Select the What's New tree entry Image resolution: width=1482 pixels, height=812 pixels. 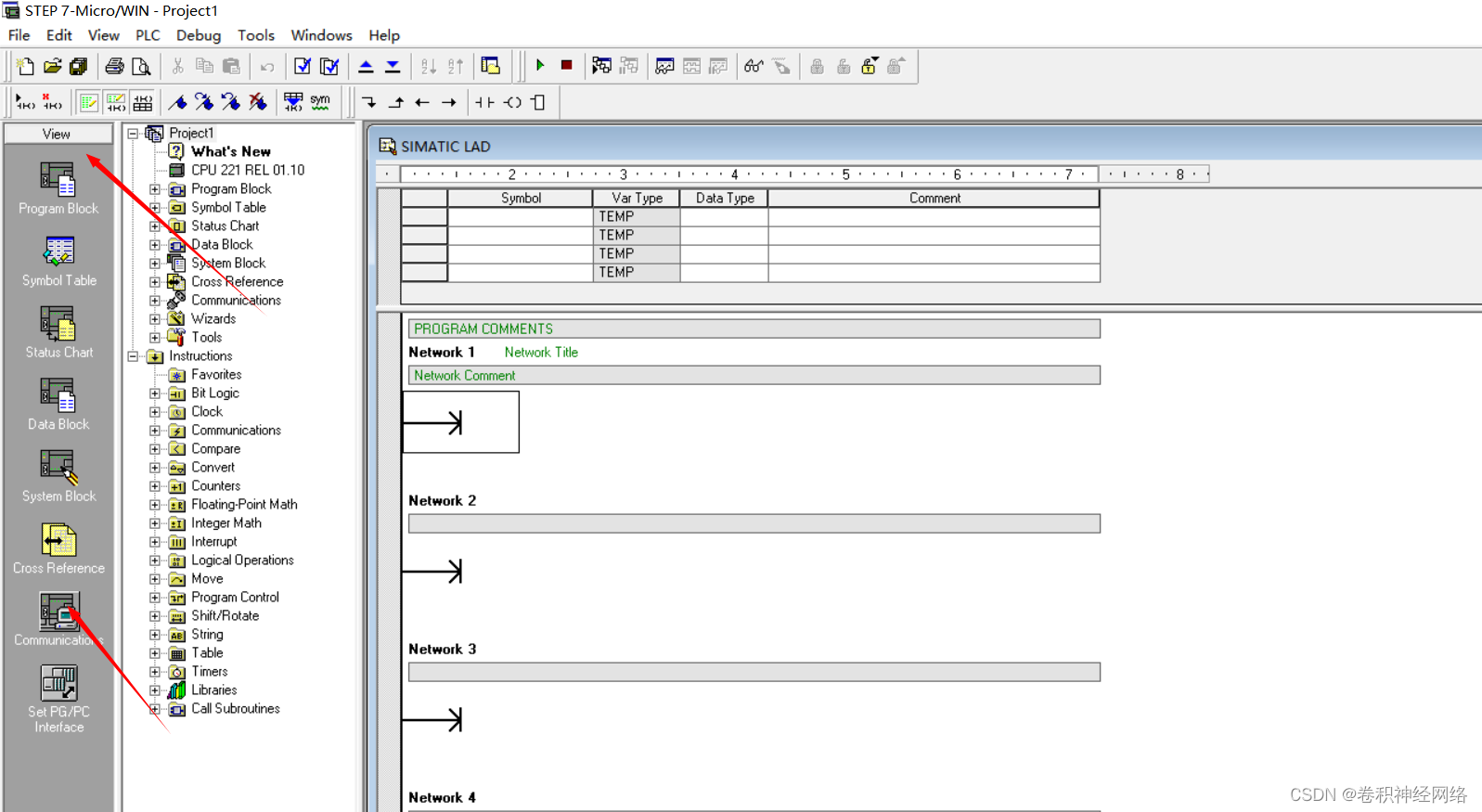tap(231, 151)
